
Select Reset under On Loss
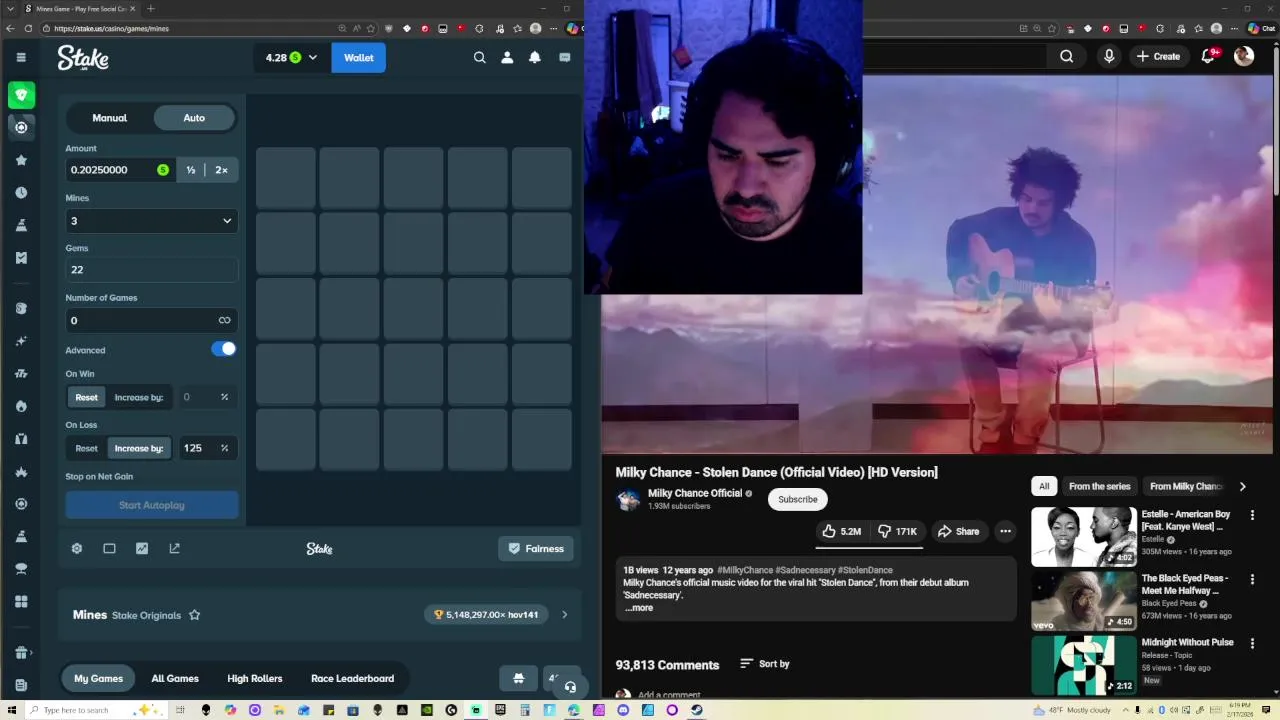pyautogui.click(x=87, y=448)
